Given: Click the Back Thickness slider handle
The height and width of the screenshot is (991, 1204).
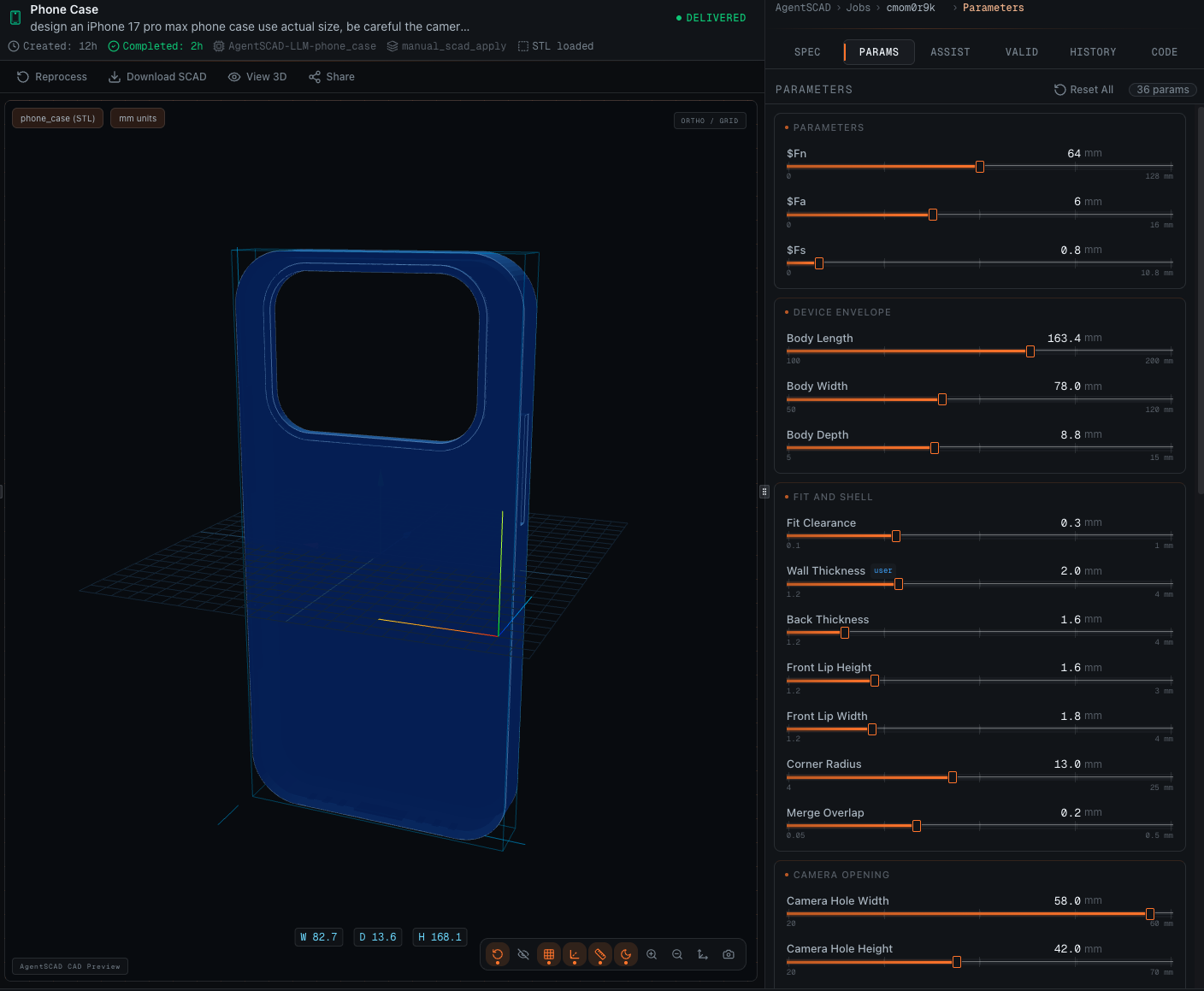Looking at the screenshot, I should pos(845,633).
